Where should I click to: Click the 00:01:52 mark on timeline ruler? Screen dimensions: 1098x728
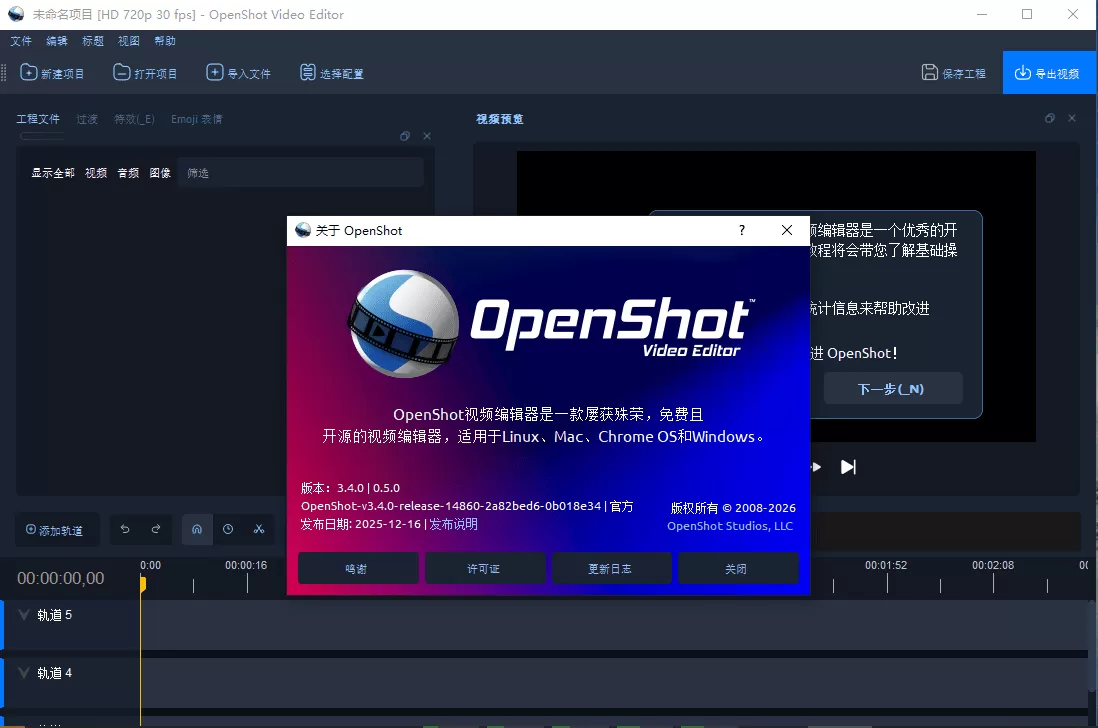(886, 565)
